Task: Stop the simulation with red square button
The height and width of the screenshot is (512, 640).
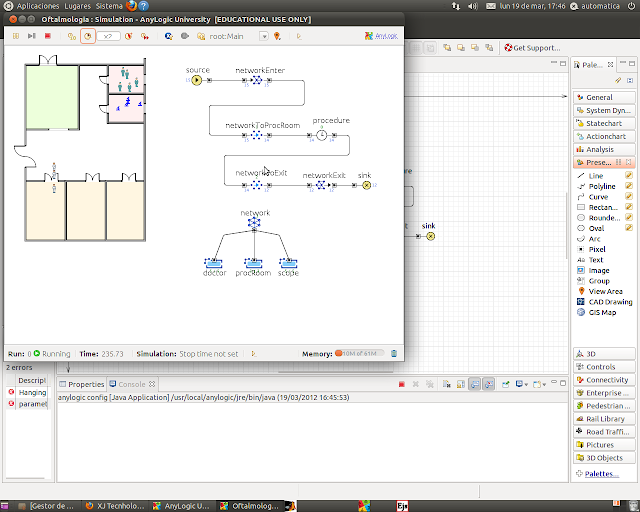Action: pos(48,36)
